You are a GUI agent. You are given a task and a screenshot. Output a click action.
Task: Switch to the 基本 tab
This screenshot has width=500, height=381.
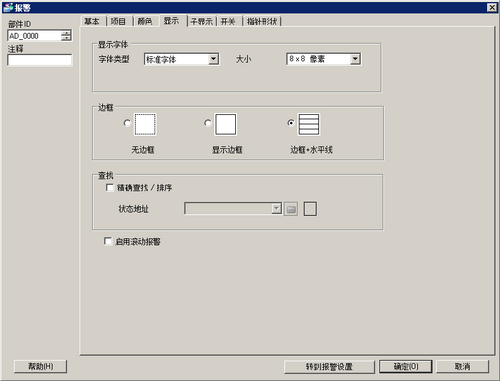pos(92,21)
